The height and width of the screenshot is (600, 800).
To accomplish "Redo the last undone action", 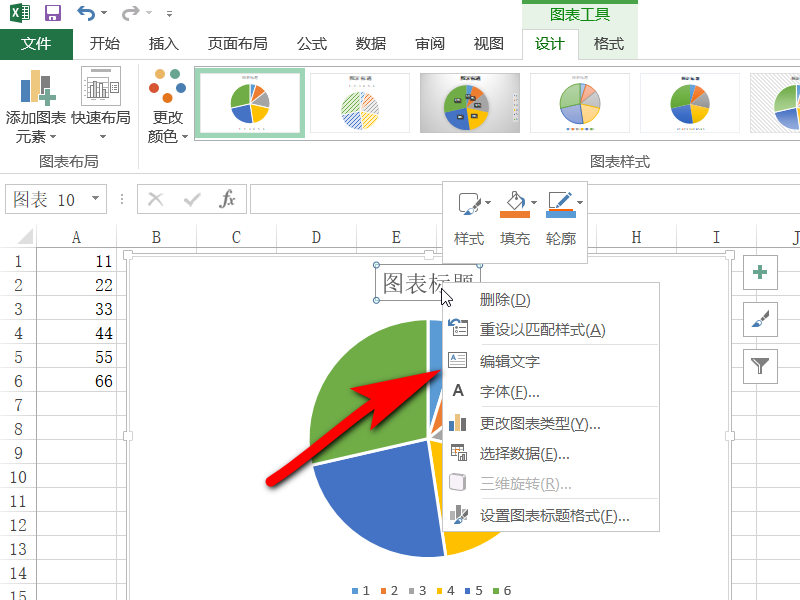I will coord(130,13).
